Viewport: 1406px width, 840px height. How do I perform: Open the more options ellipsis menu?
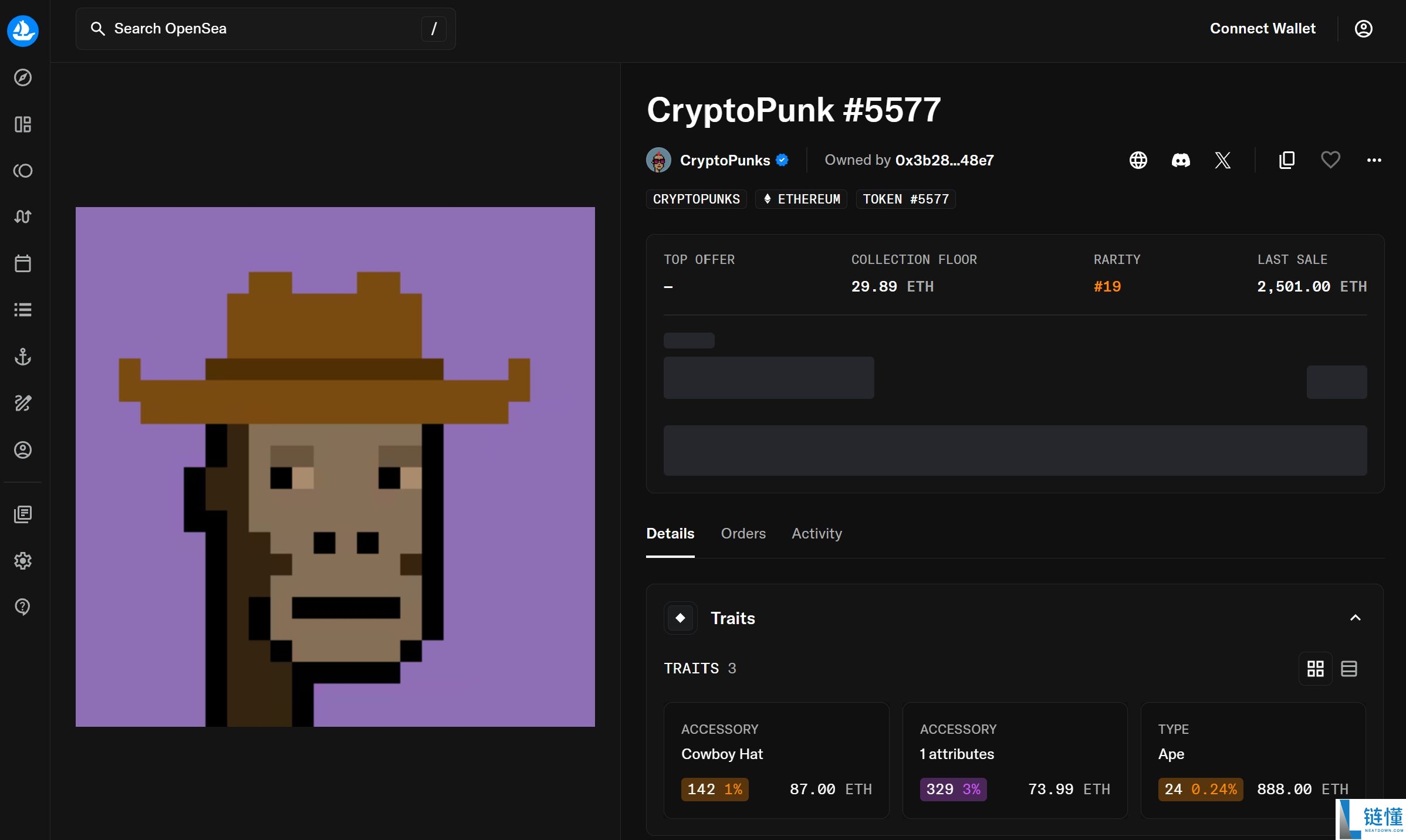(1374, 160)
